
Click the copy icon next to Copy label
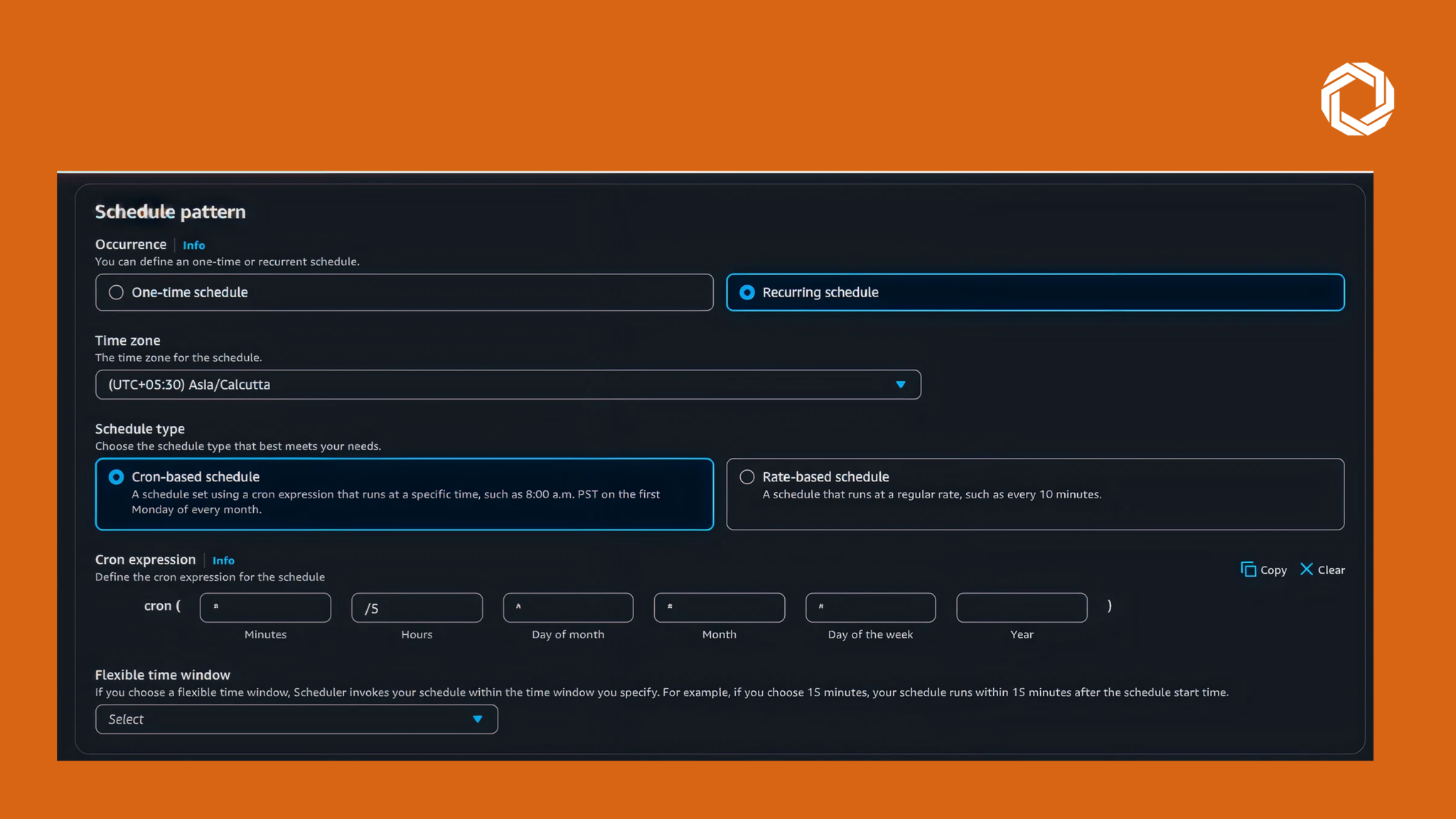pyautogui.click(x=1248, y=569)
